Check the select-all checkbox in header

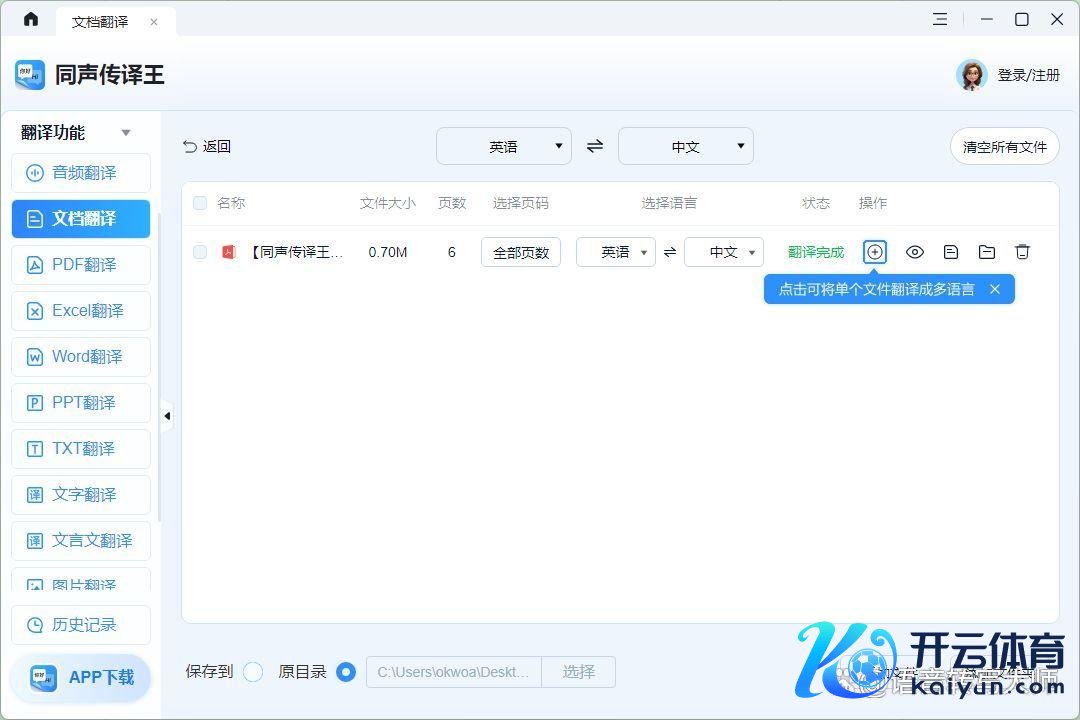(x=200, y=203)
